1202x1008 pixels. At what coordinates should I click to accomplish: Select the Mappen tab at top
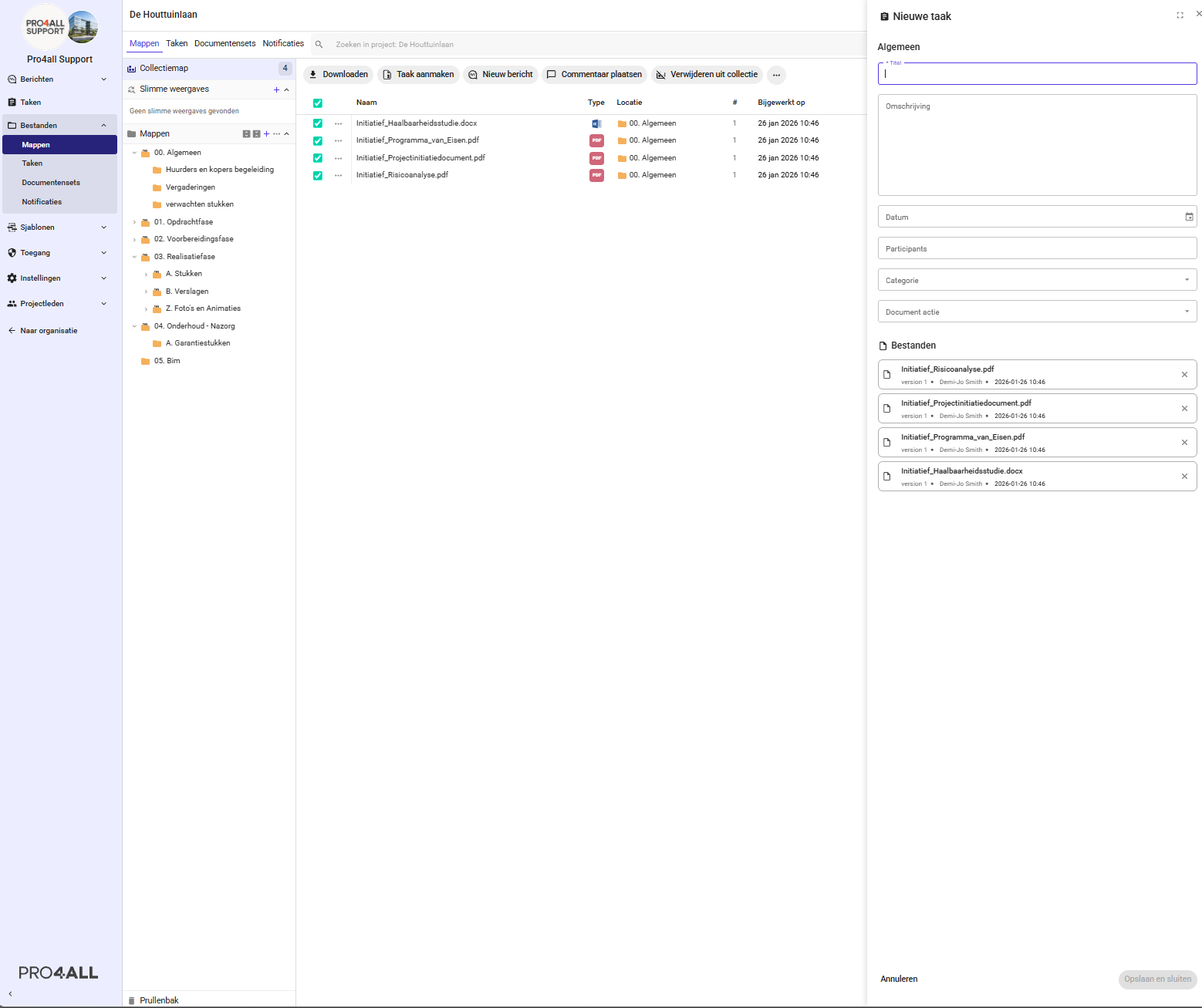tap(144, 43)
